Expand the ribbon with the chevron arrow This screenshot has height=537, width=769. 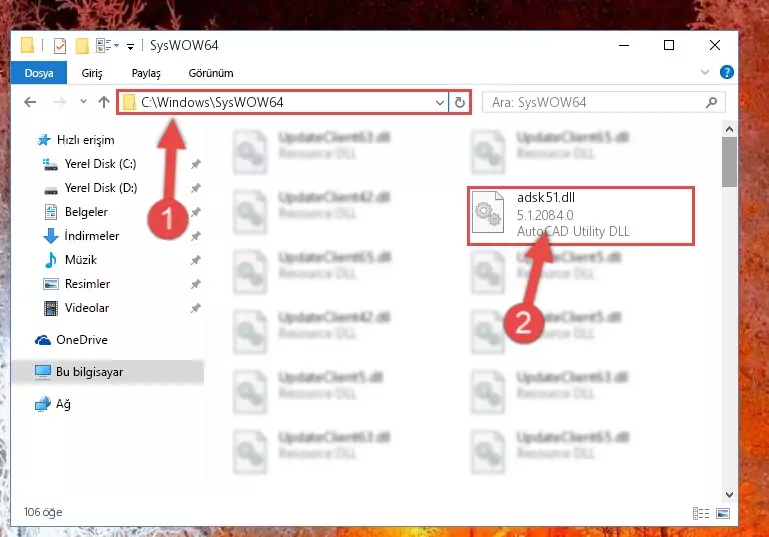click(x=705, y=73)
